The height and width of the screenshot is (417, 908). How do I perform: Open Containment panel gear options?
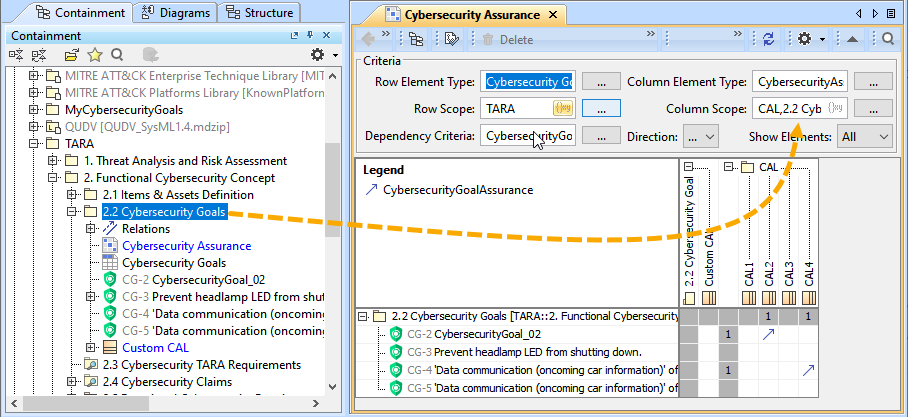click(x=318, y=54)
